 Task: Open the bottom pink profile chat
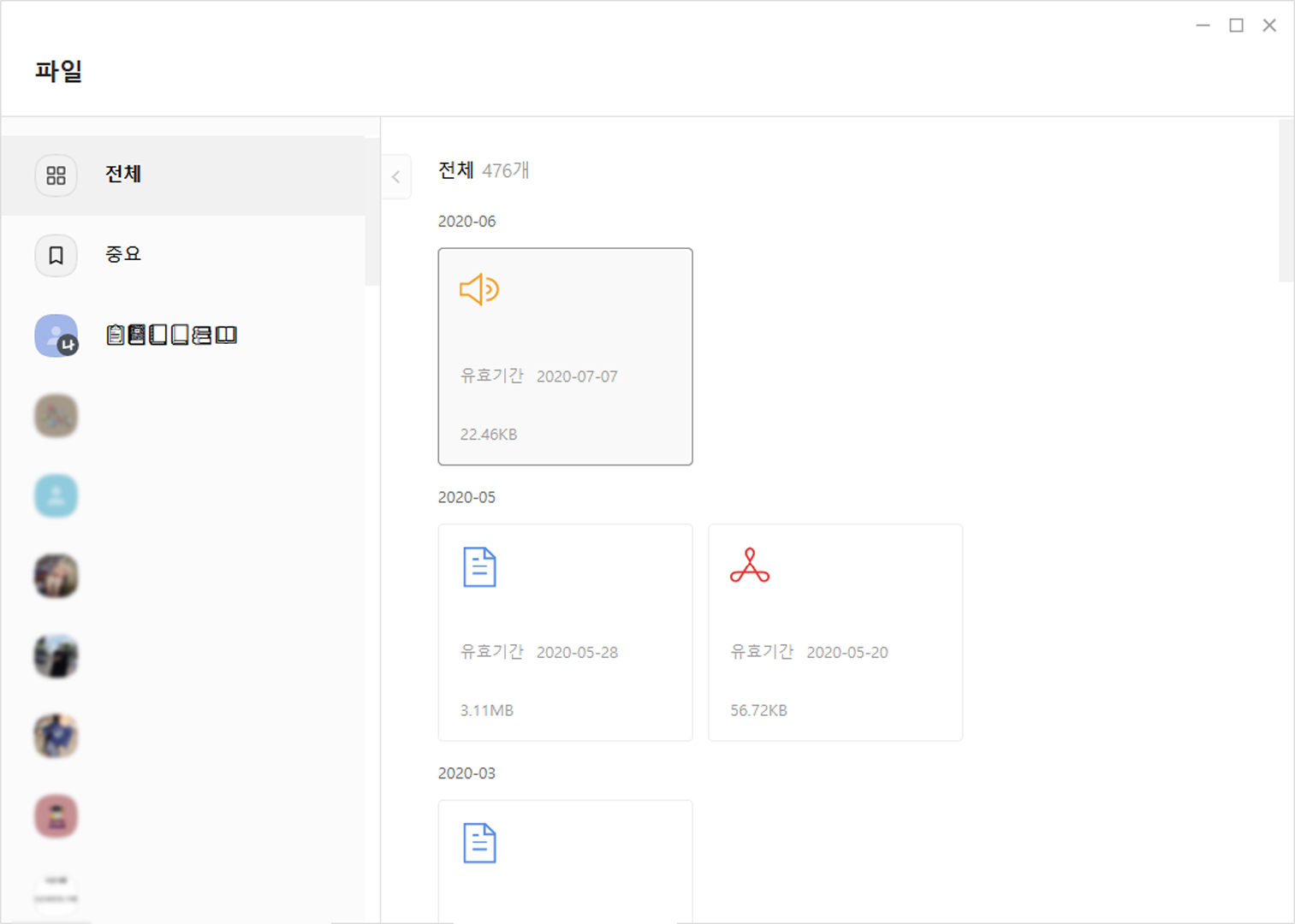pyautogui.click(x=56, y=816)
